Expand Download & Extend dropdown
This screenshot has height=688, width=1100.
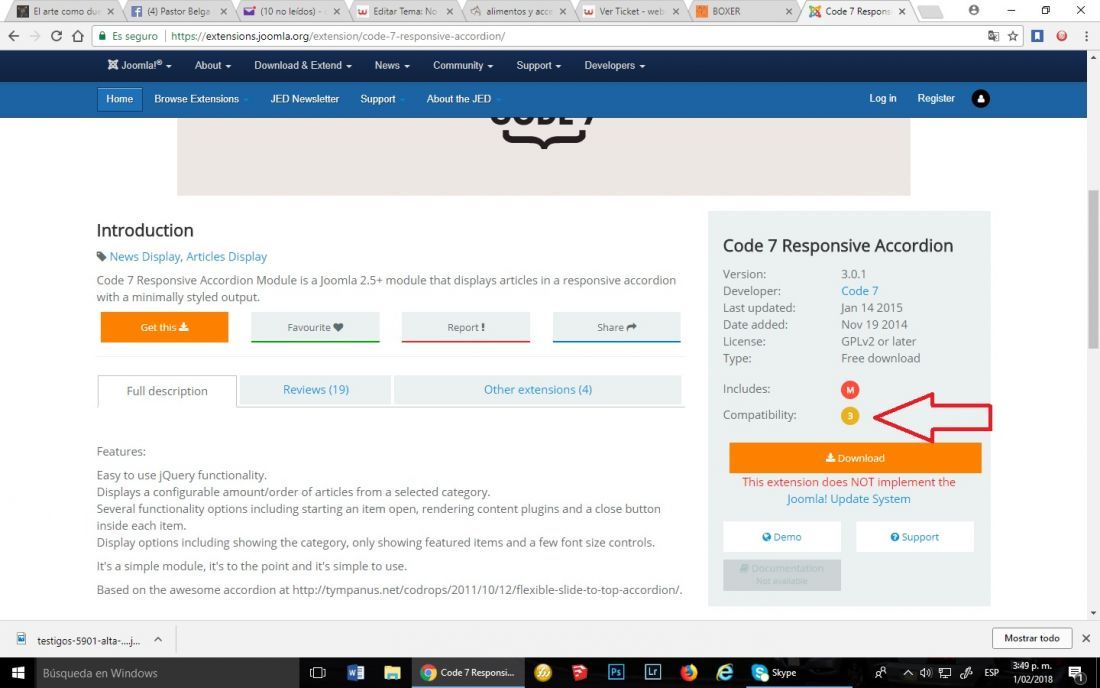[x=303, y=65]
